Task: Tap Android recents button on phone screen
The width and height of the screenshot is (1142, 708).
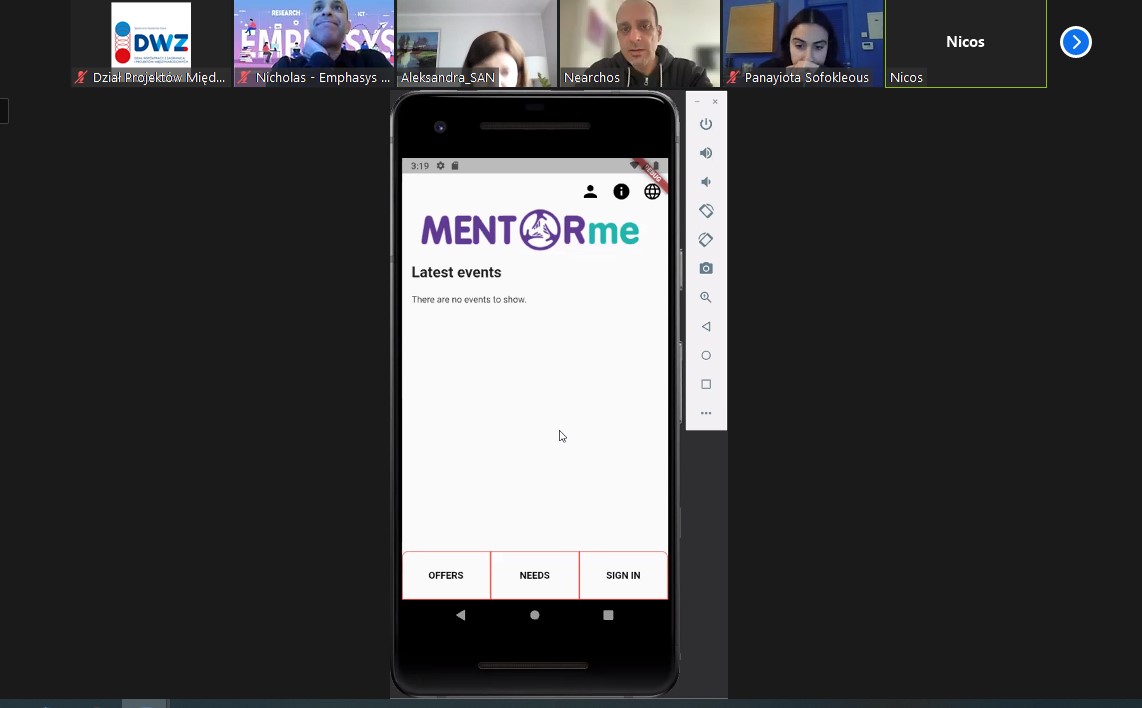Action: 608,615
